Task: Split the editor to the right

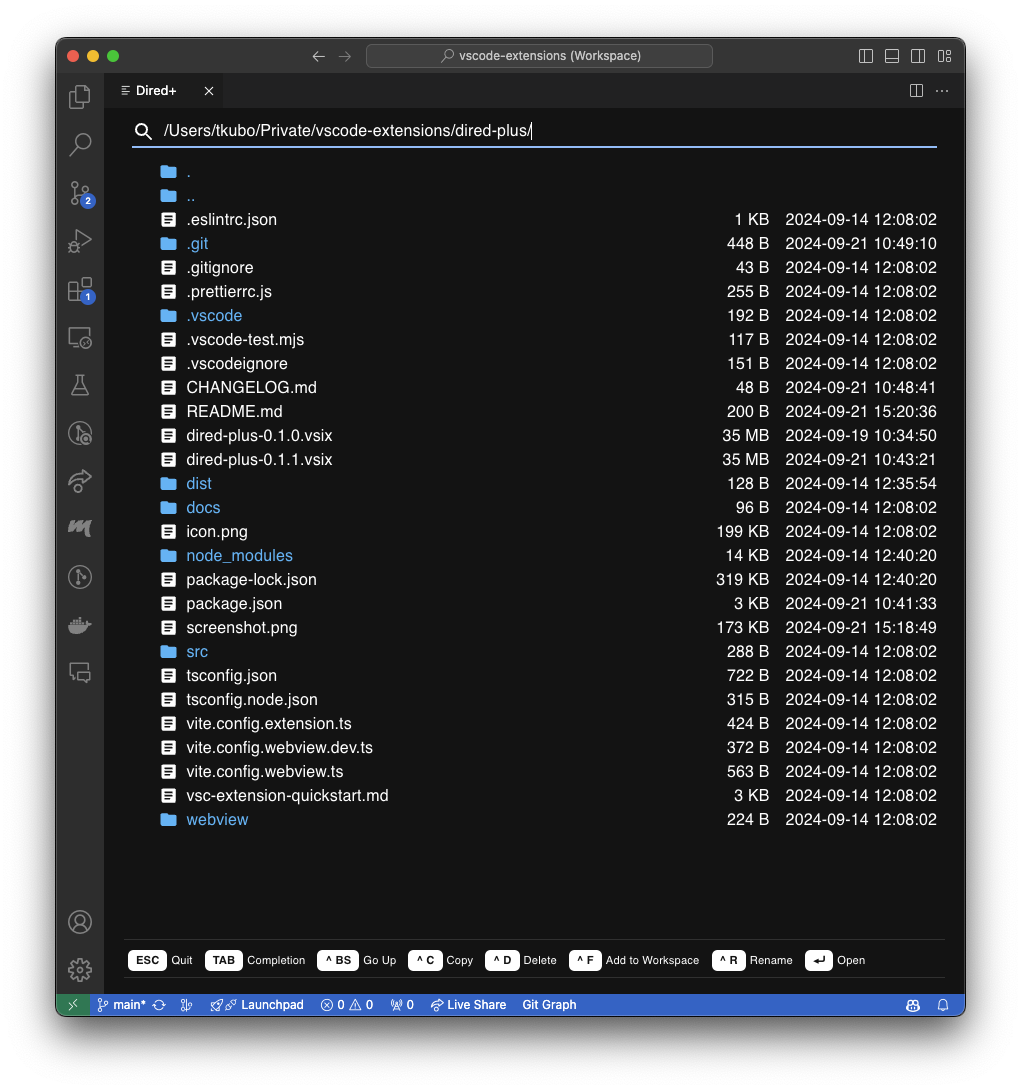Action: pos(916,90)
